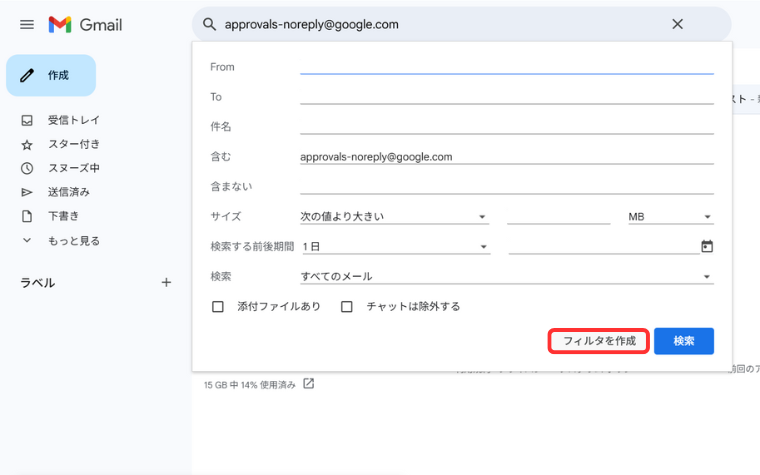Image resolution: width=760 pixels, height=475 pixels.
Task: Click the draft document icon
Action: (27, 216)
